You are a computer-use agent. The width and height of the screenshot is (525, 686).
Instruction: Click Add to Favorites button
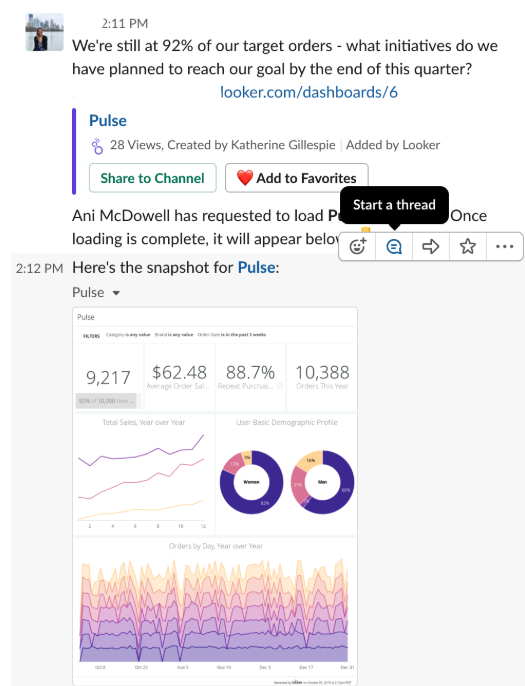tap(297, 178)
